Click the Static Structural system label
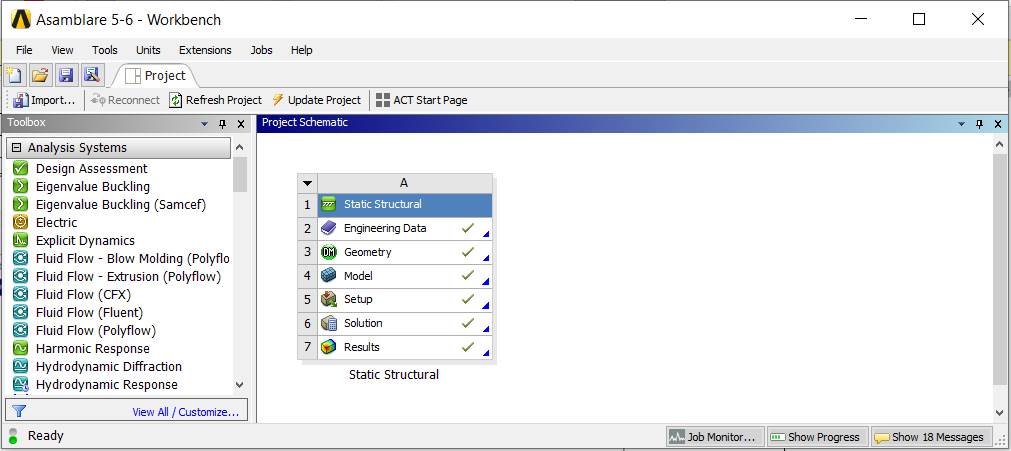The image size is (1011, 451). (x=393, y=374)
